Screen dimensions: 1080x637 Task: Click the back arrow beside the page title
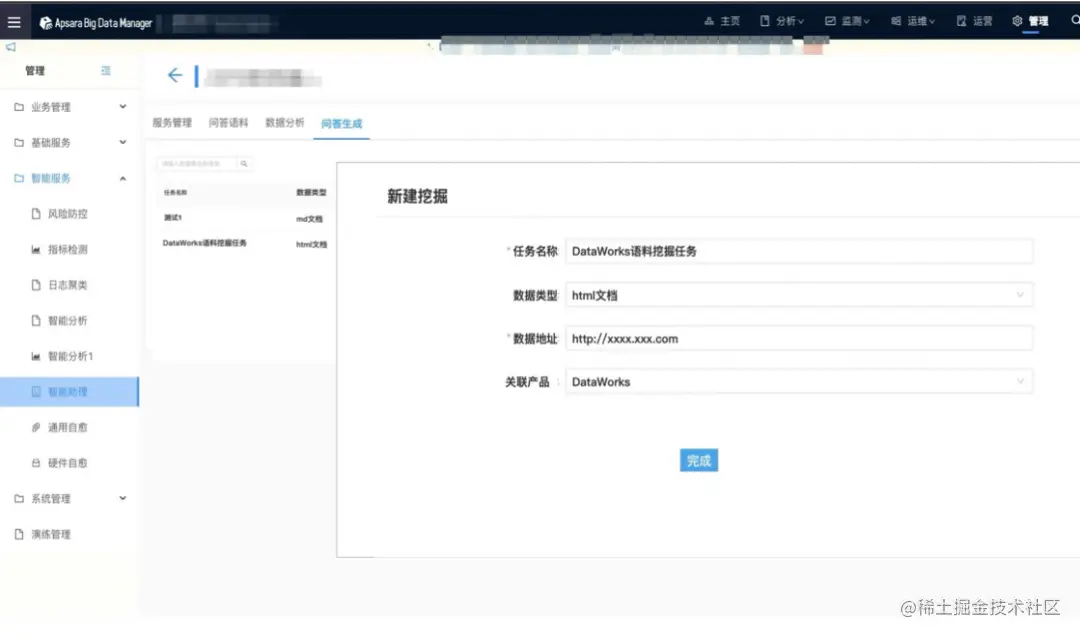[x=175, y=75]
